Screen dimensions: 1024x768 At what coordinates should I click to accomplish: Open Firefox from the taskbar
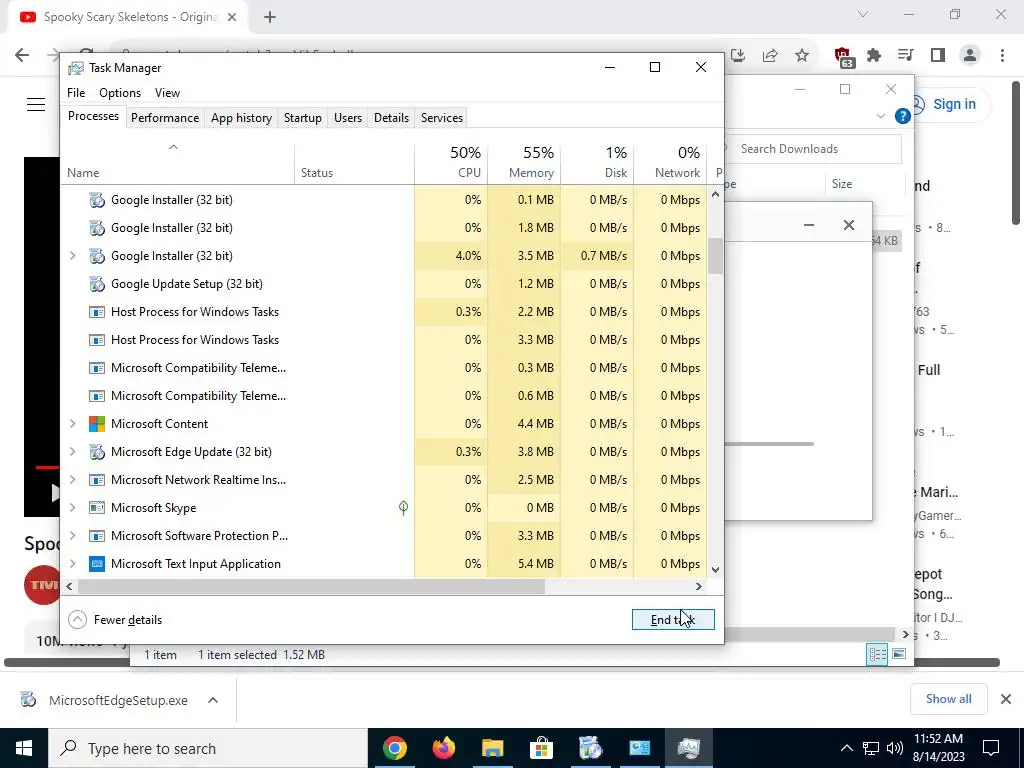443,748
